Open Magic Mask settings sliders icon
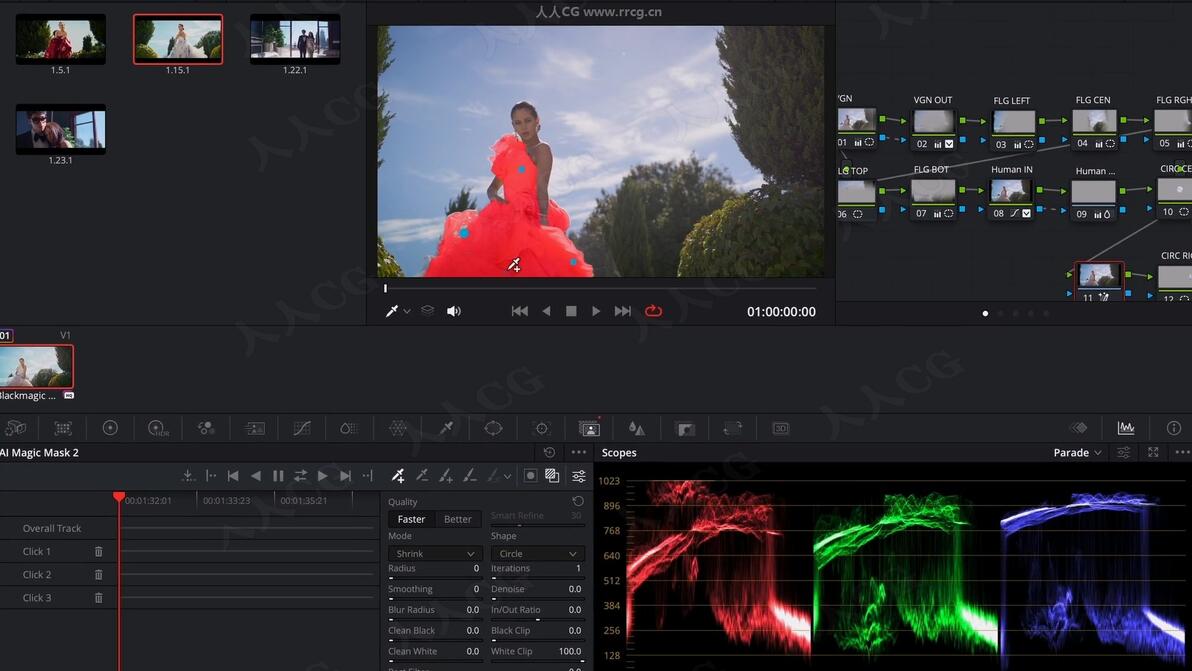1192x671 pixels. coord(579,476)
